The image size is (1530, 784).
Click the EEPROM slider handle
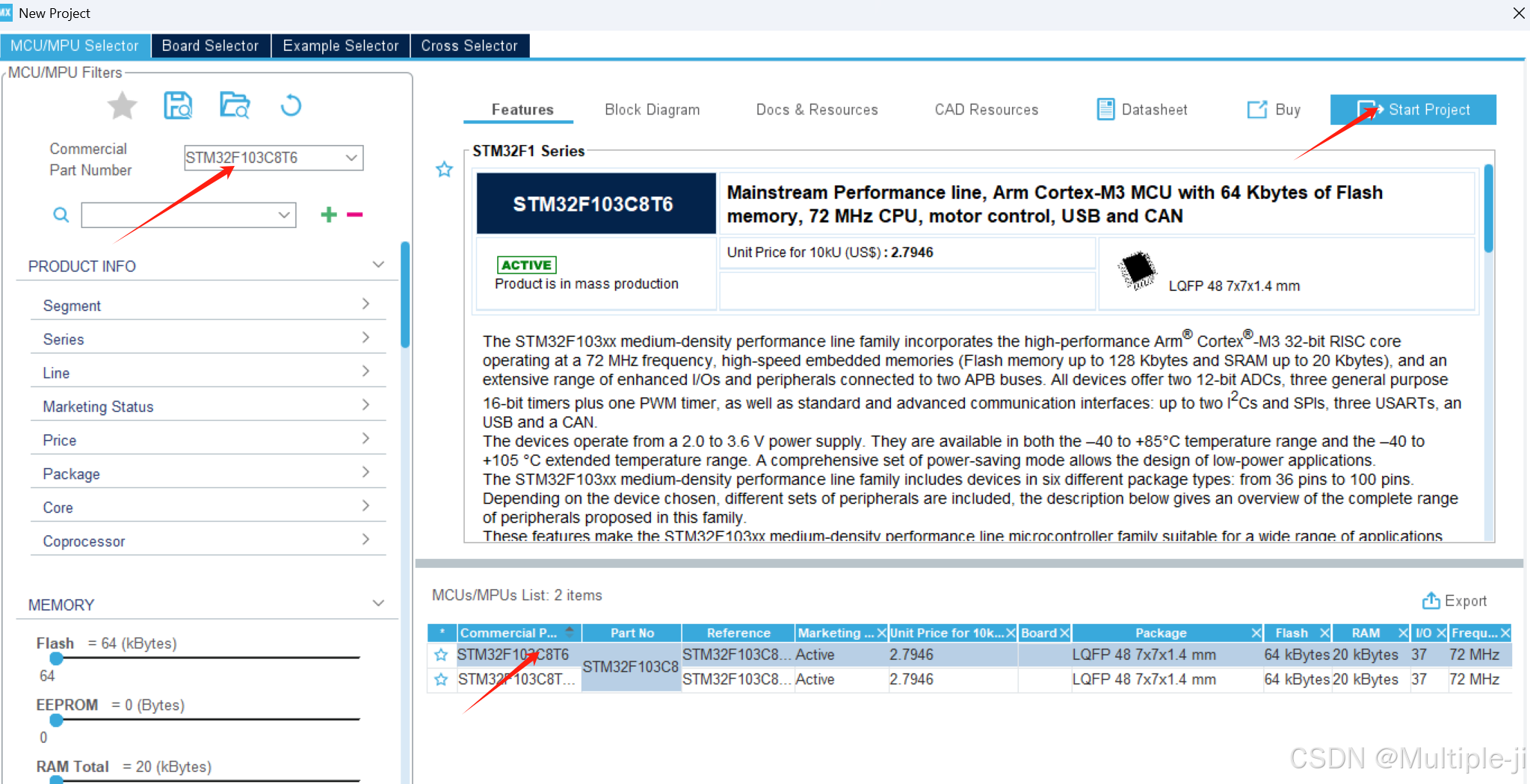point(56,720)
